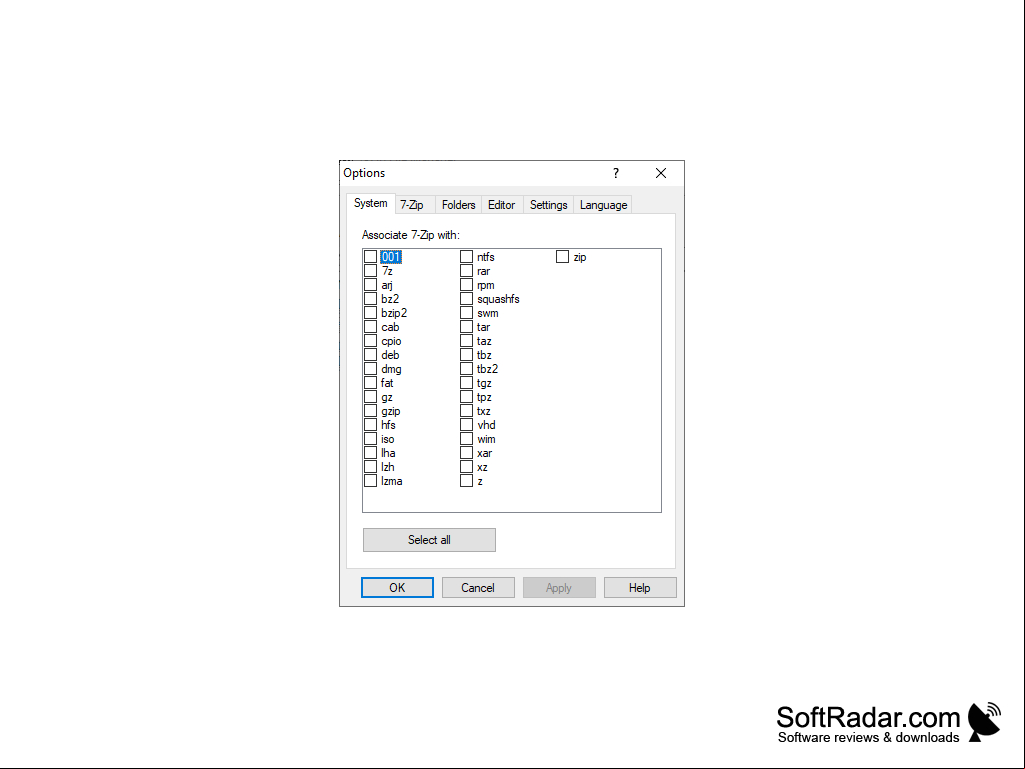
Task: Tick the gzip checkbox
Action: pos(371,411)
